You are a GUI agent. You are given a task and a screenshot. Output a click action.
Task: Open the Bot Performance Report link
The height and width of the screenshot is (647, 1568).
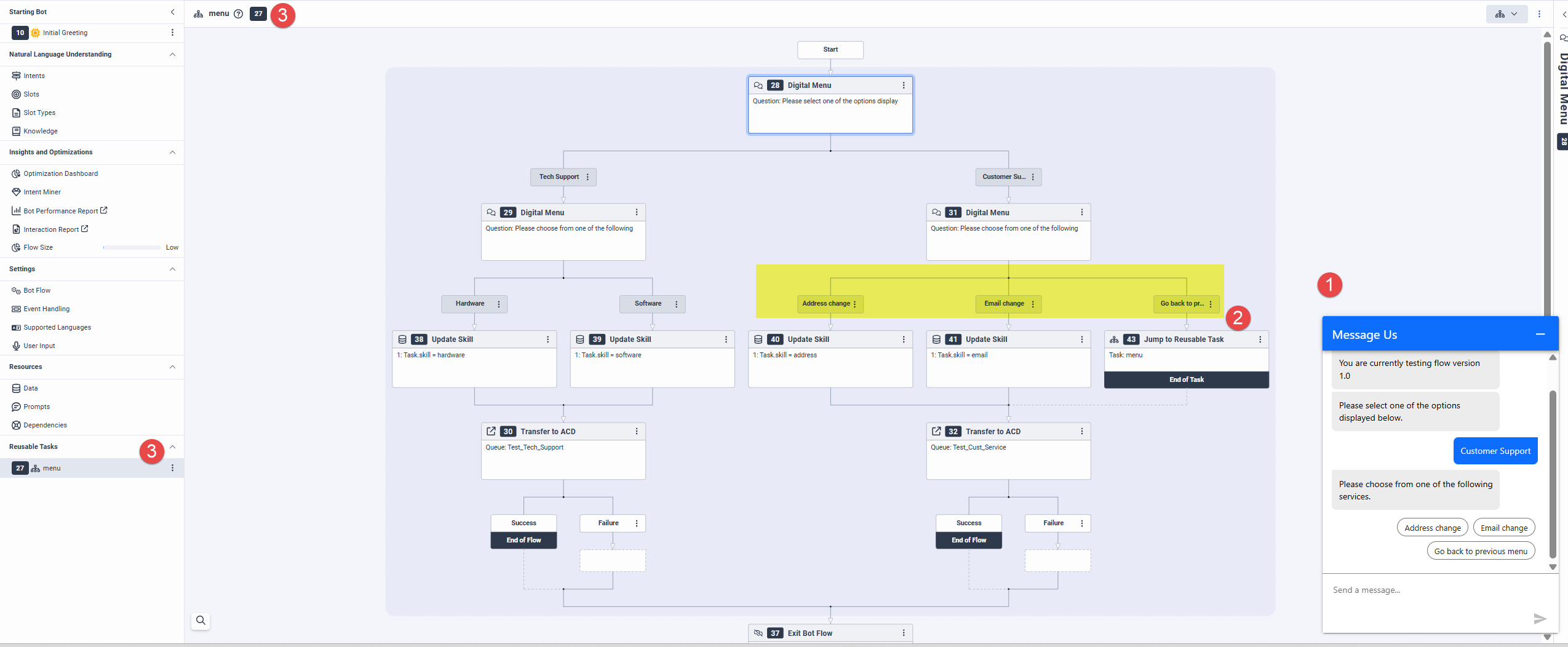point(60,211)
